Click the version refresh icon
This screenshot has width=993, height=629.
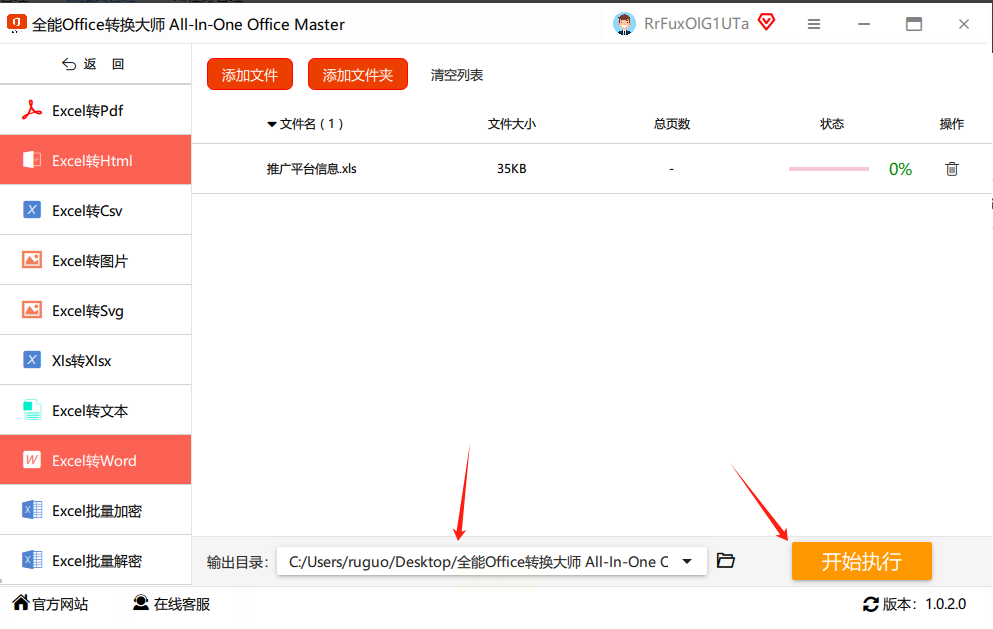[x=871, y=604]
